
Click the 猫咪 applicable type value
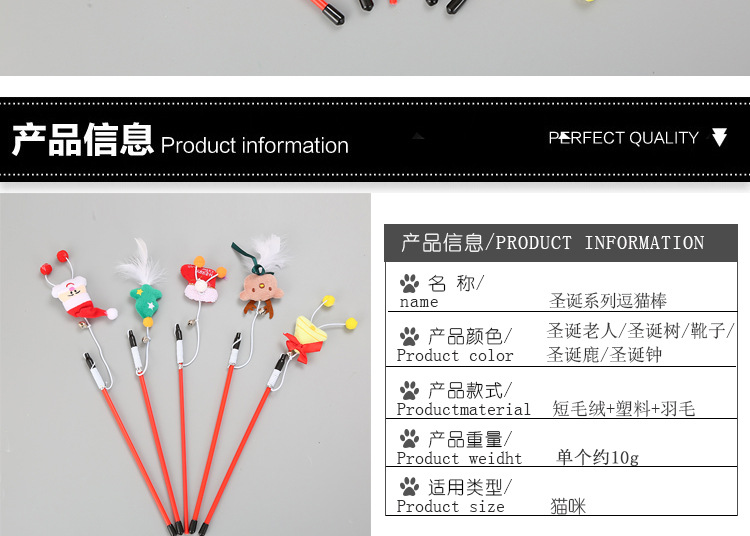(568, 506)
